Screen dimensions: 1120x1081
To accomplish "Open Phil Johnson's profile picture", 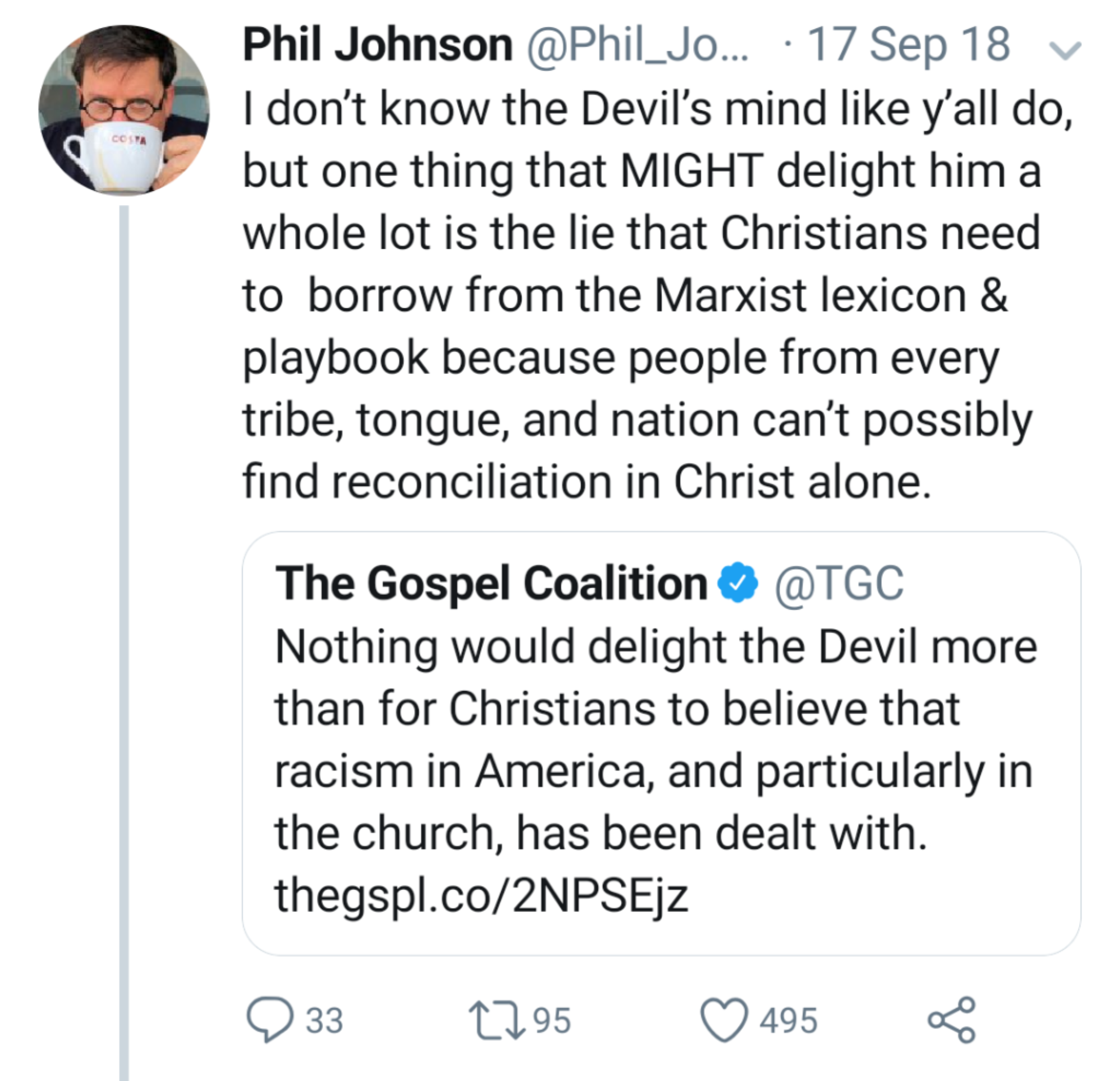I will 124,110.
